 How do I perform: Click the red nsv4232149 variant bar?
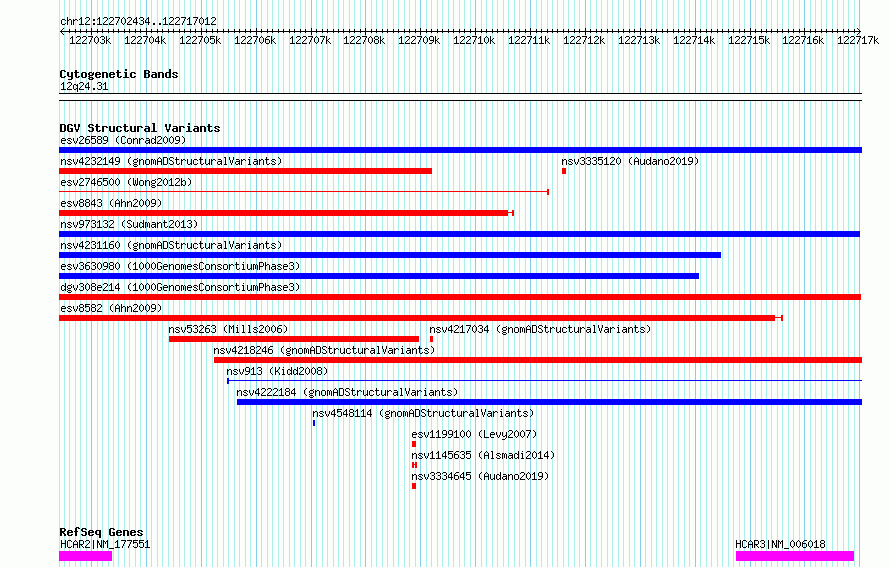click(x=245, y=171)
